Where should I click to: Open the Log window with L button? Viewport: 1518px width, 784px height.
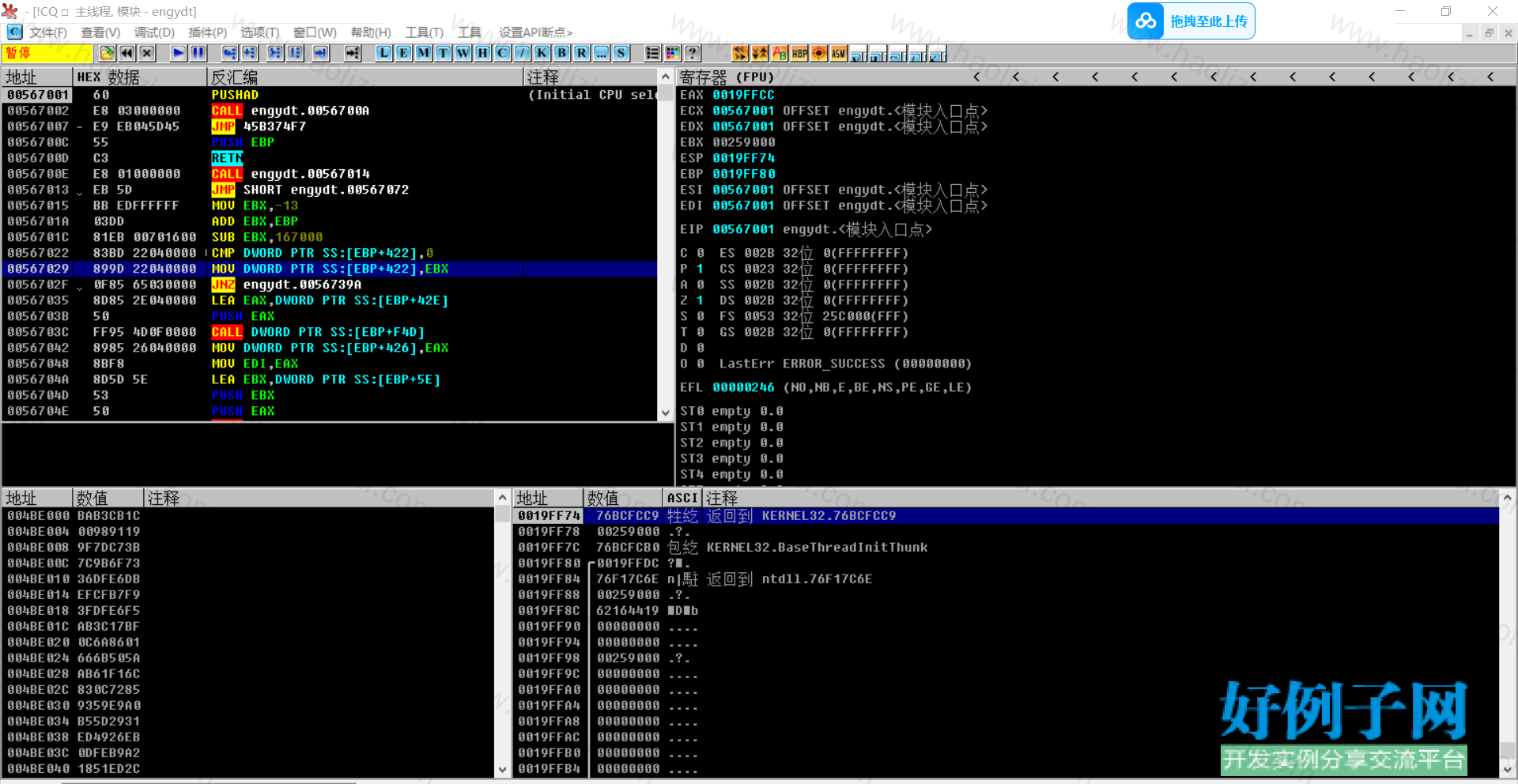click(x=384, y=53)
